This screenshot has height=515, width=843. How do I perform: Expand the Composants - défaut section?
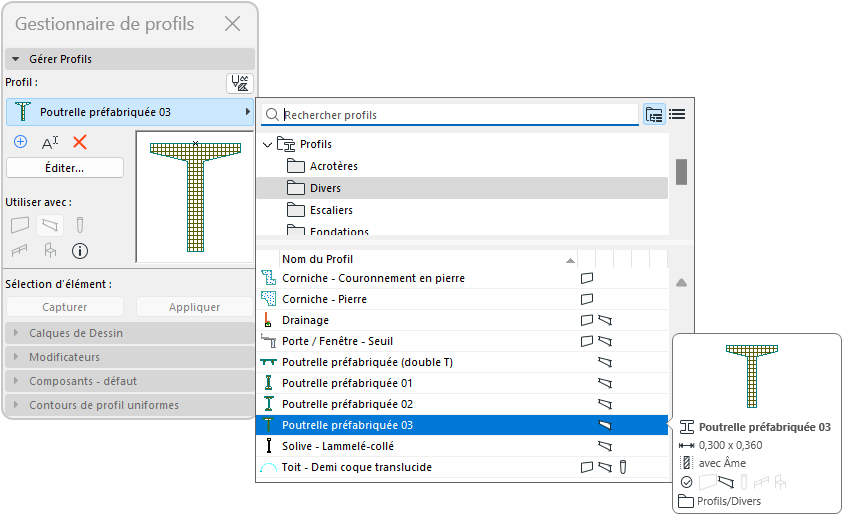pyautogui.click(x=130, y=381)
